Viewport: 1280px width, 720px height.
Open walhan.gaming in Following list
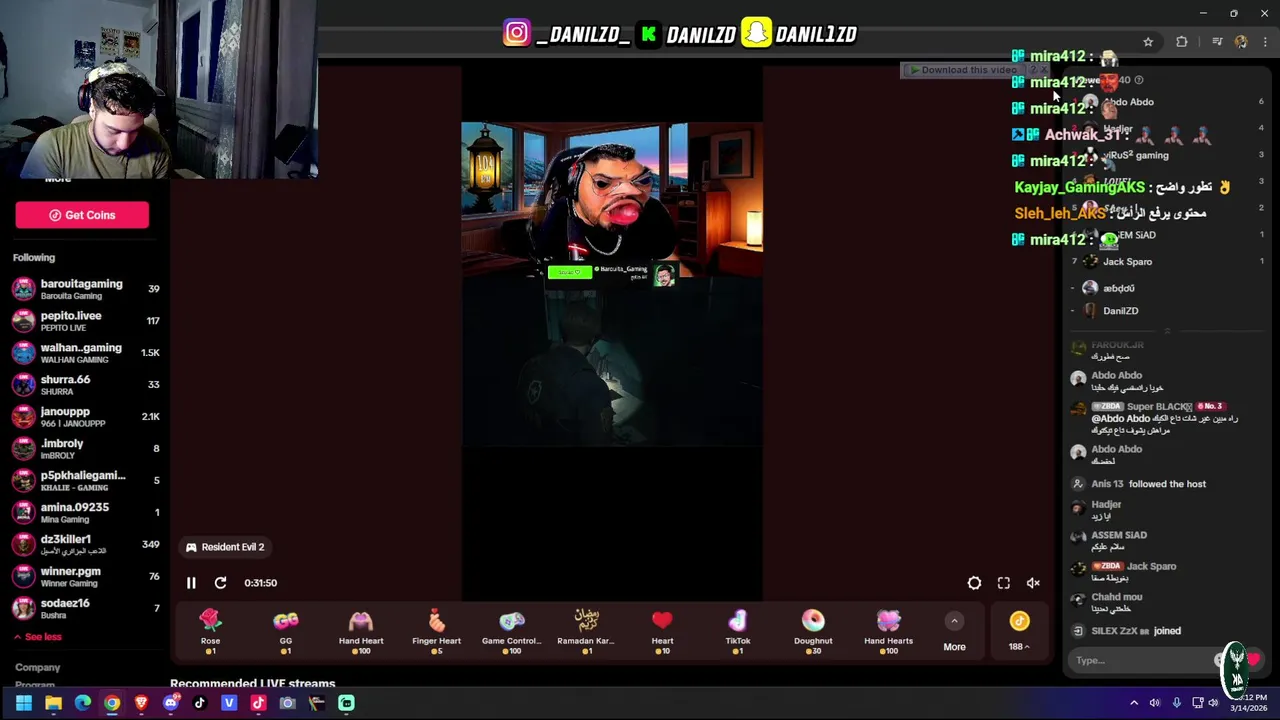tap(85, 353)
